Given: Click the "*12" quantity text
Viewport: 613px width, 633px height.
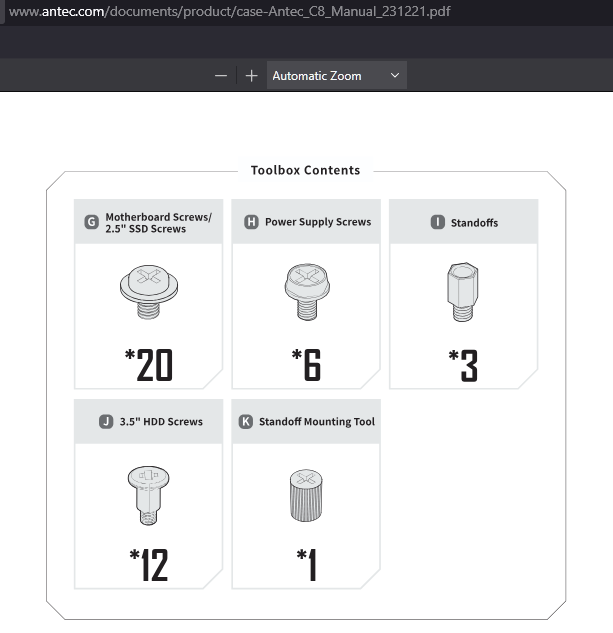Looking at the screenshot, I should (x=148, y=565).
